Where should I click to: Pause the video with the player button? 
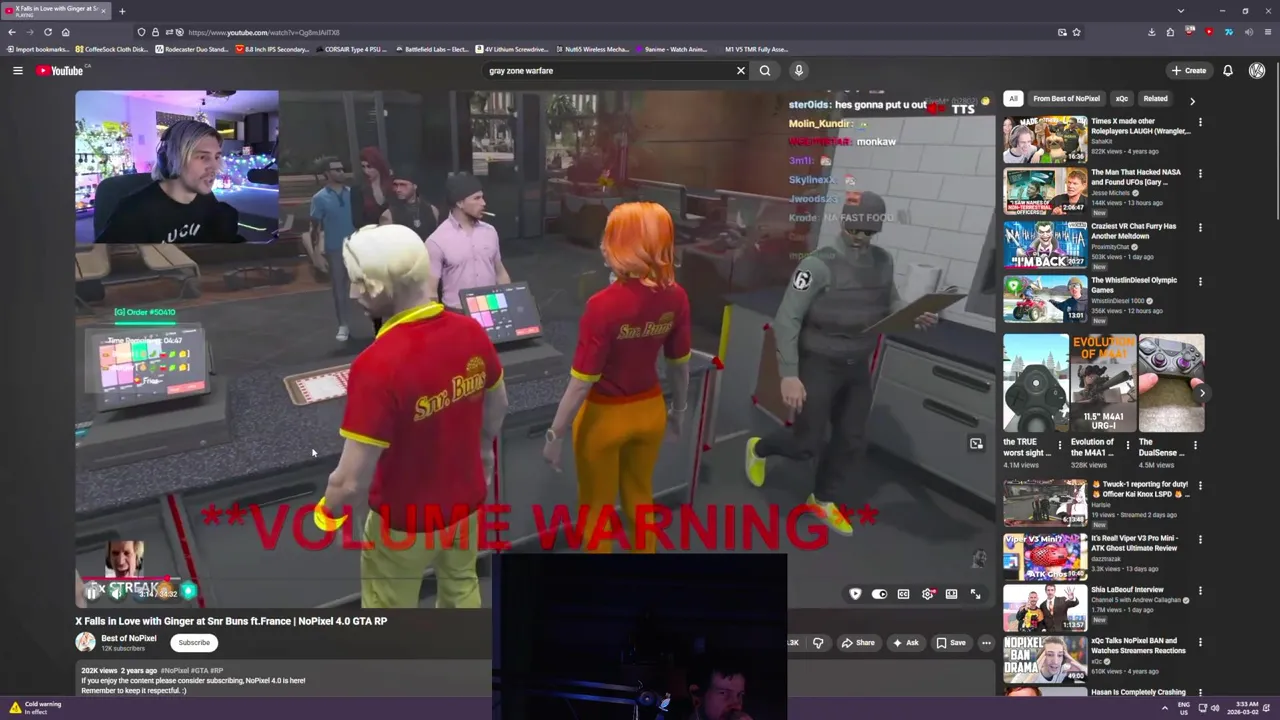pos(92,593)
